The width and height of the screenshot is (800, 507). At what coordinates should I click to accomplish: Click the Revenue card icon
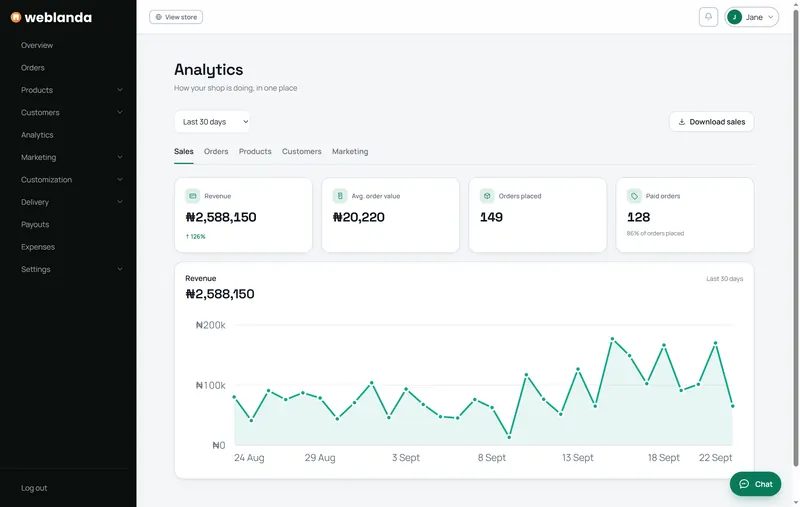point(192,196)
